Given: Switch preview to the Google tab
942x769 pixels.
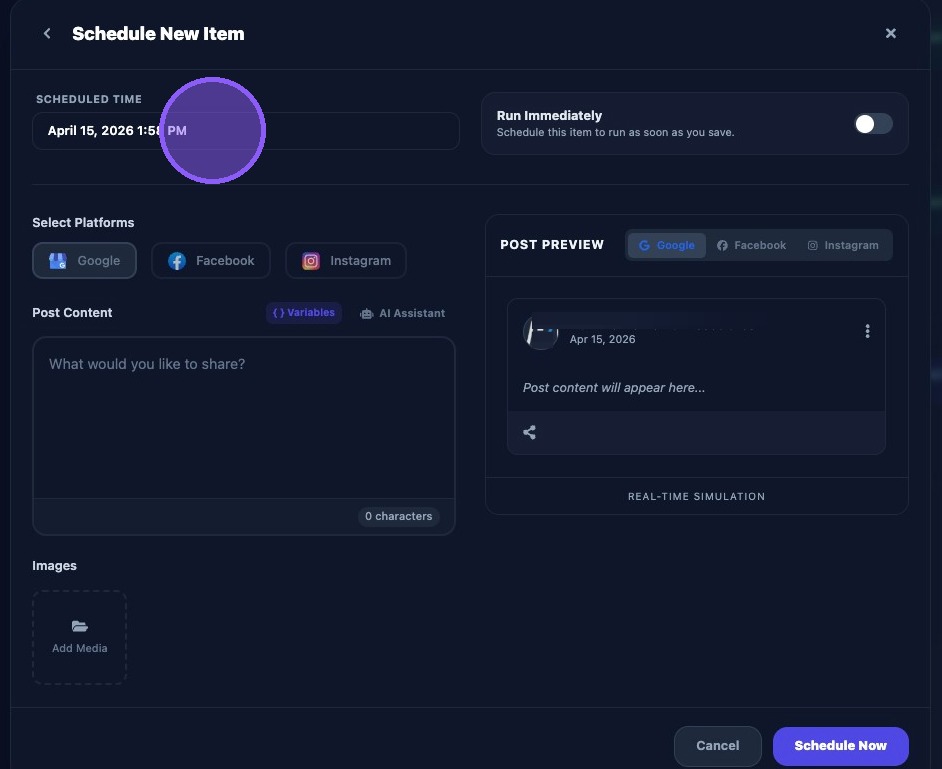Looking at the screenshot, I should 667,245.
